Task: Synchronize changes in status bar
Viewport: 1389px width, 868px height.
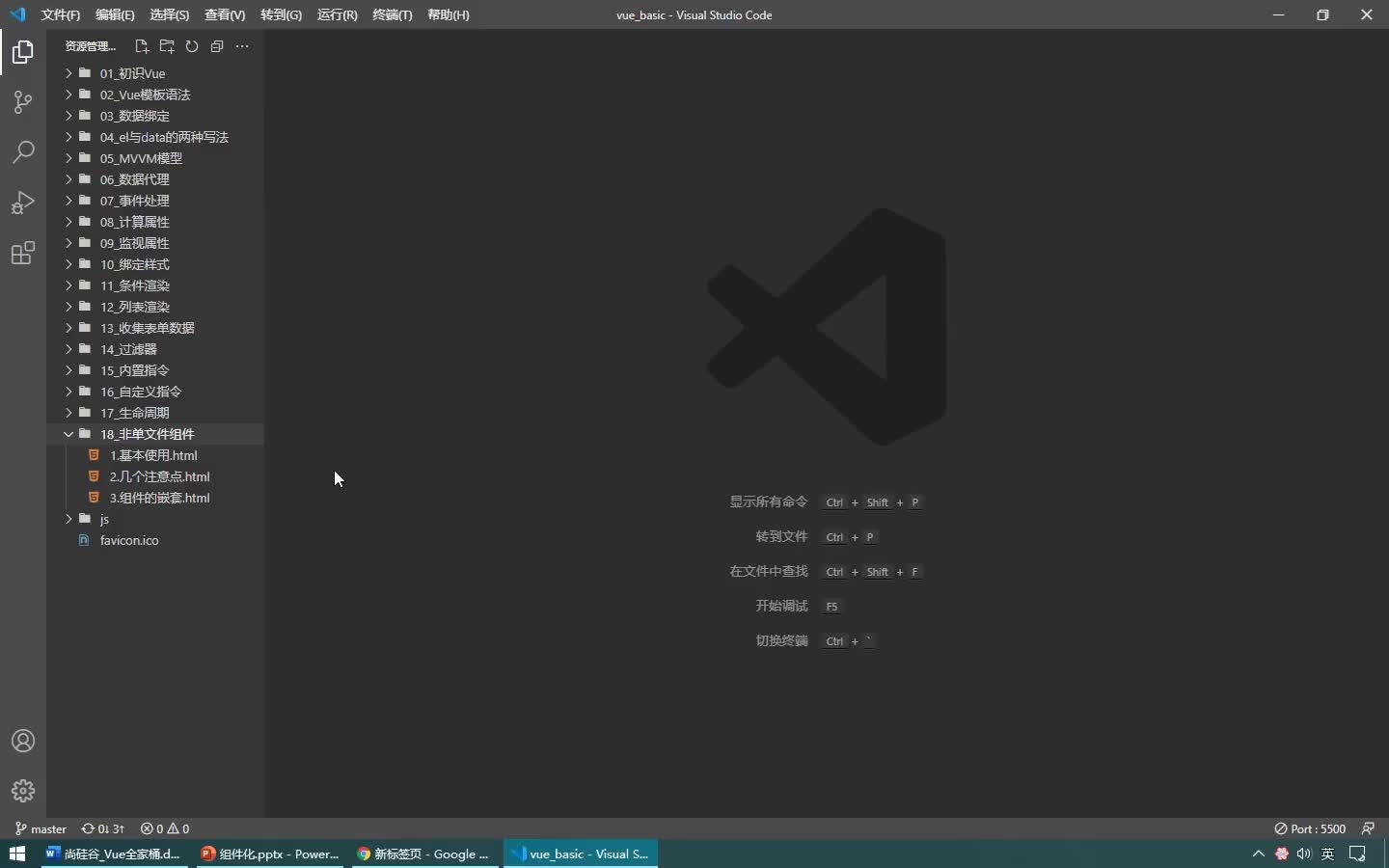Action: coord(103,828)
